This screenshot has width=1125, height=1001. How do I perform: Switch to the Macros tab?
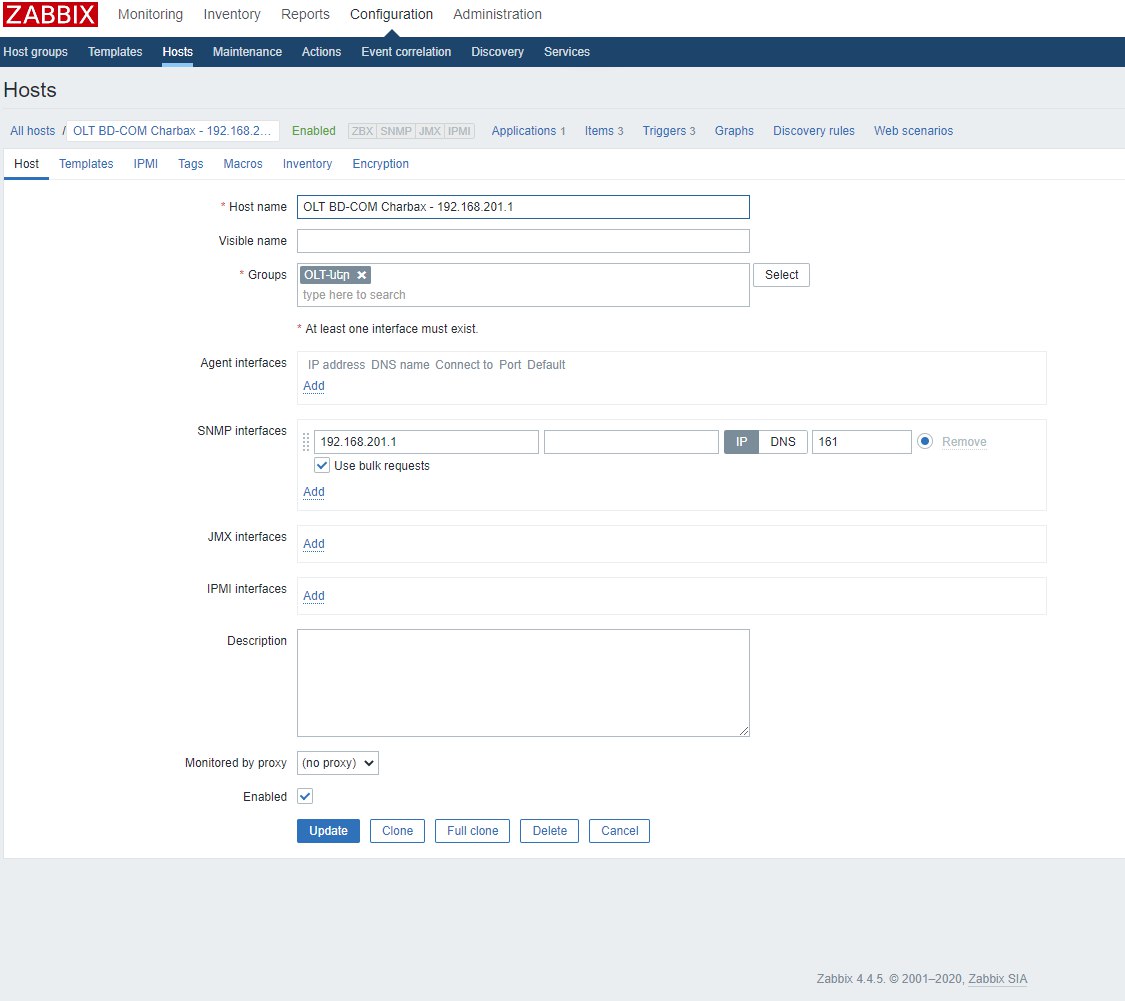pyautogui.click(x=243, y=164)
